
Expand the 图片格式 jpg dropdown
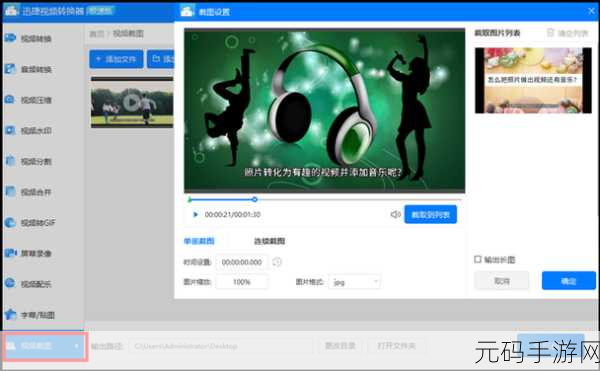coord(355,282)
